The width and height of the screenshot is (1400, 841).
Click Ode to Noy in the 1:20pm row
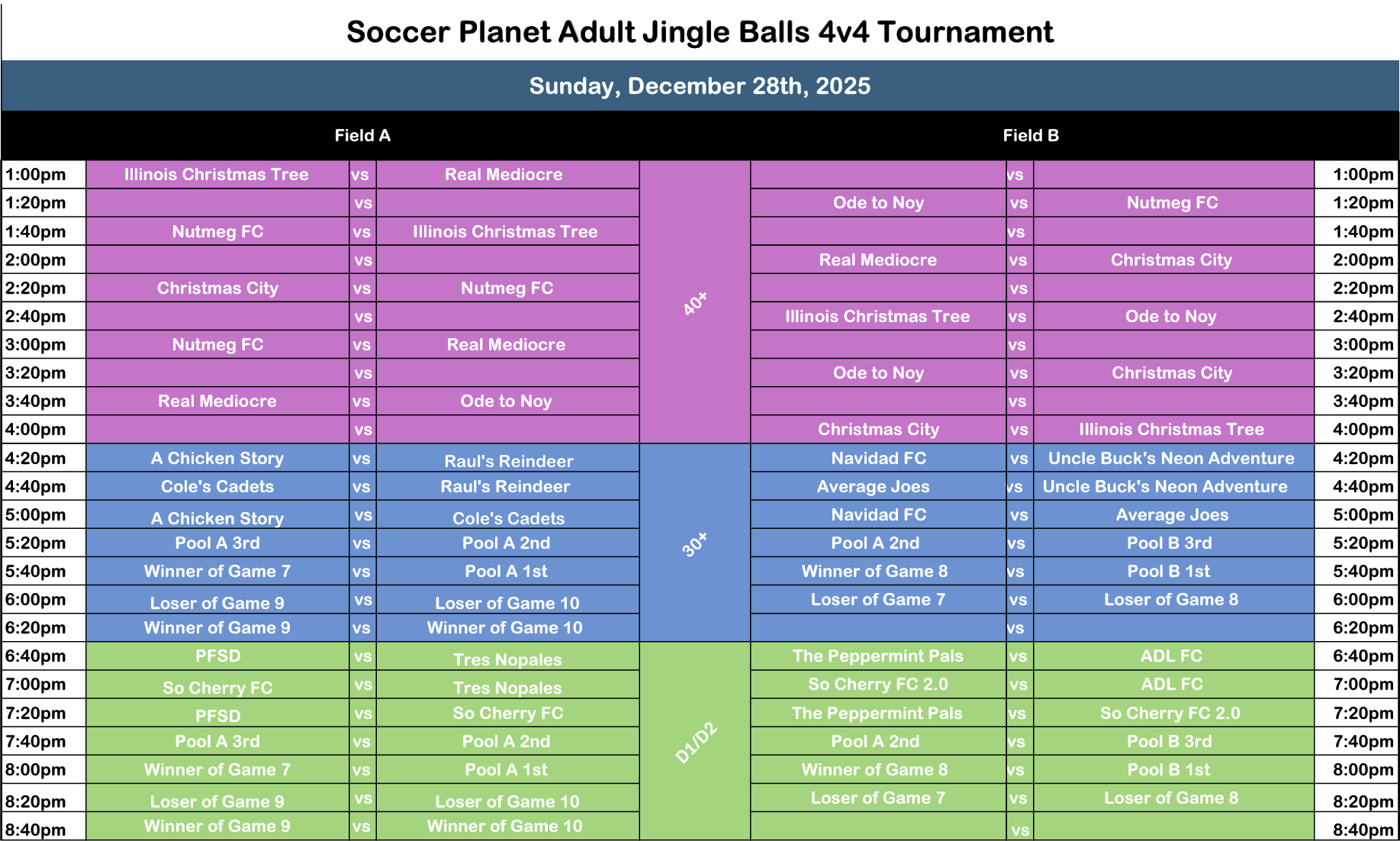point(878,203)
